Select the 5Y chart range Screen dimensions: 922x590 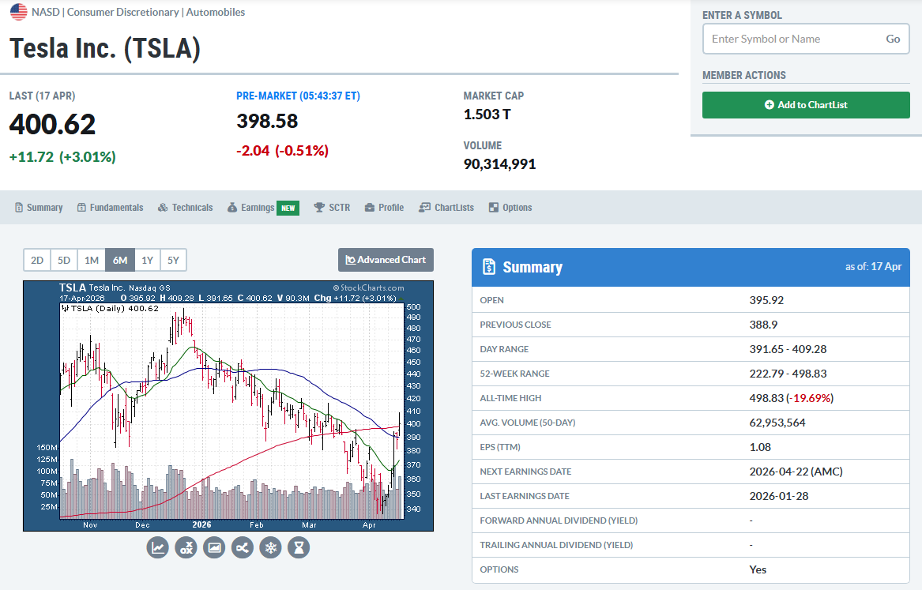[x=173, y=260]
